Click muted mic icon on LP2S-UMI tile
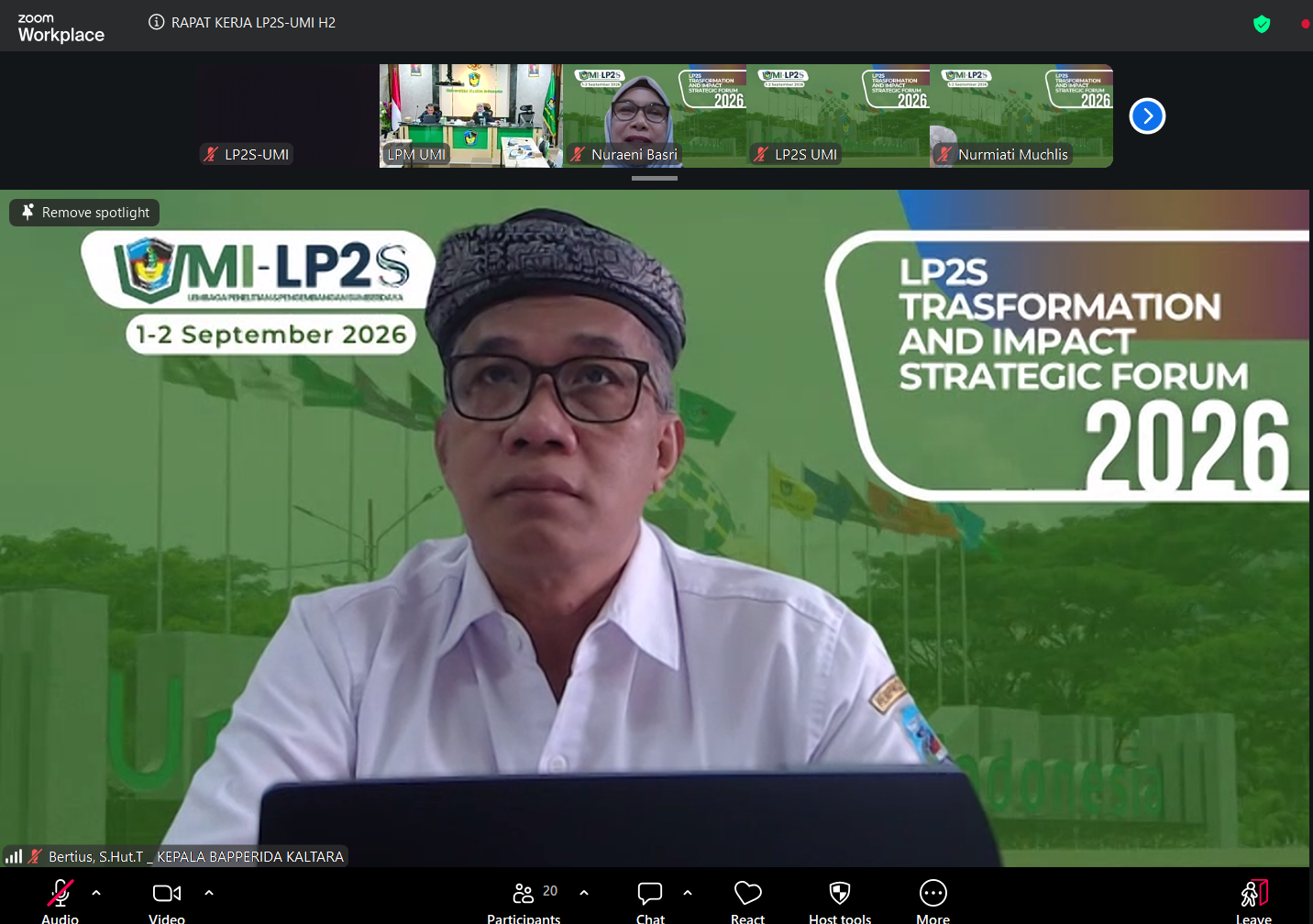Image resolution: width=1313 pixels, height=924 pixels. pyautogui.click(x=211, y=154)
